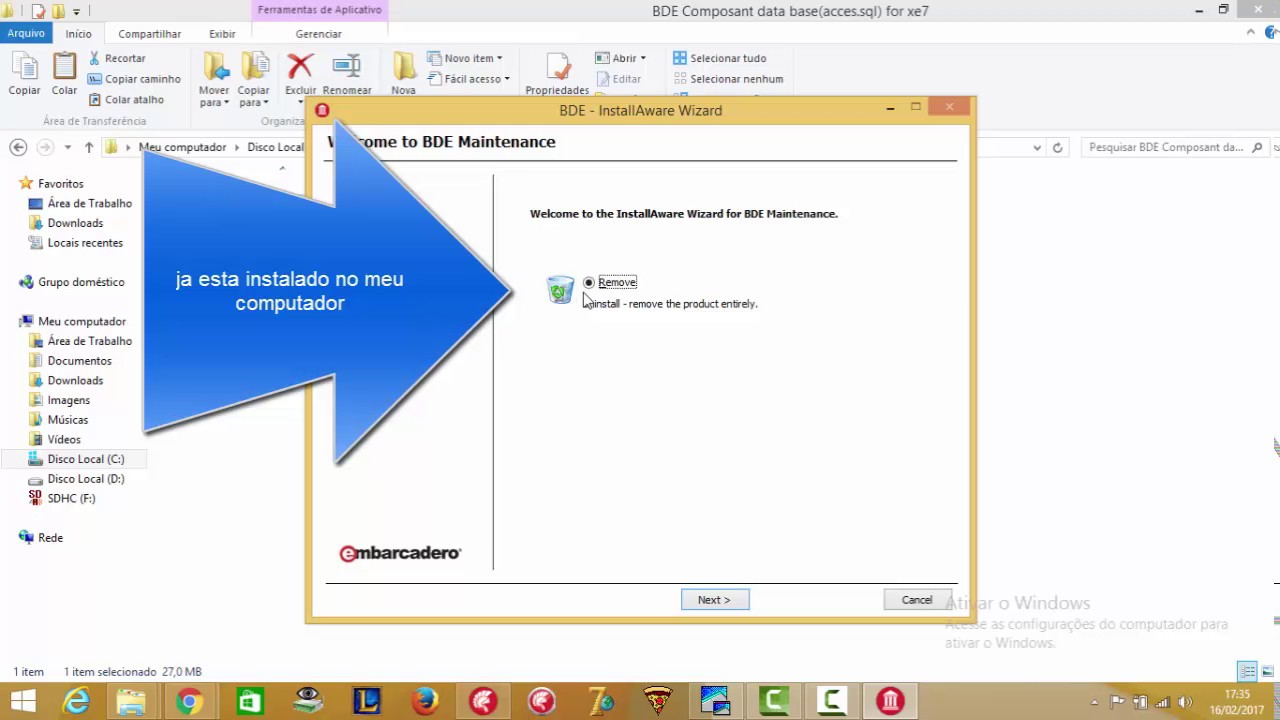Click Selecionar nenhum in the ribbon
The height and width of the screenshot is (720, 1280).
click(728, 79)
